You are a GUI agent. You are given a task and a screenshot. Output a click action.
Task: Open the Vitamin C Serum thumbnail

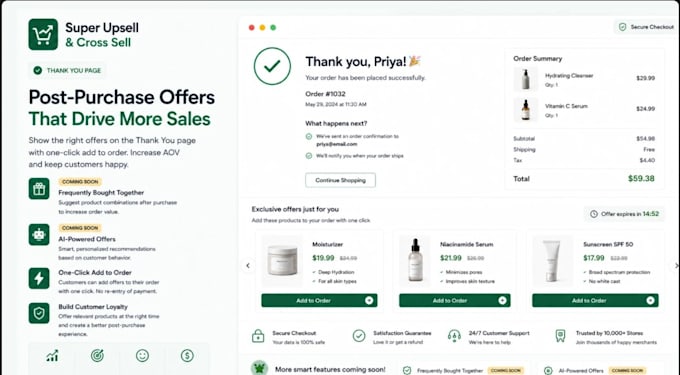click(x=526, y=110)
